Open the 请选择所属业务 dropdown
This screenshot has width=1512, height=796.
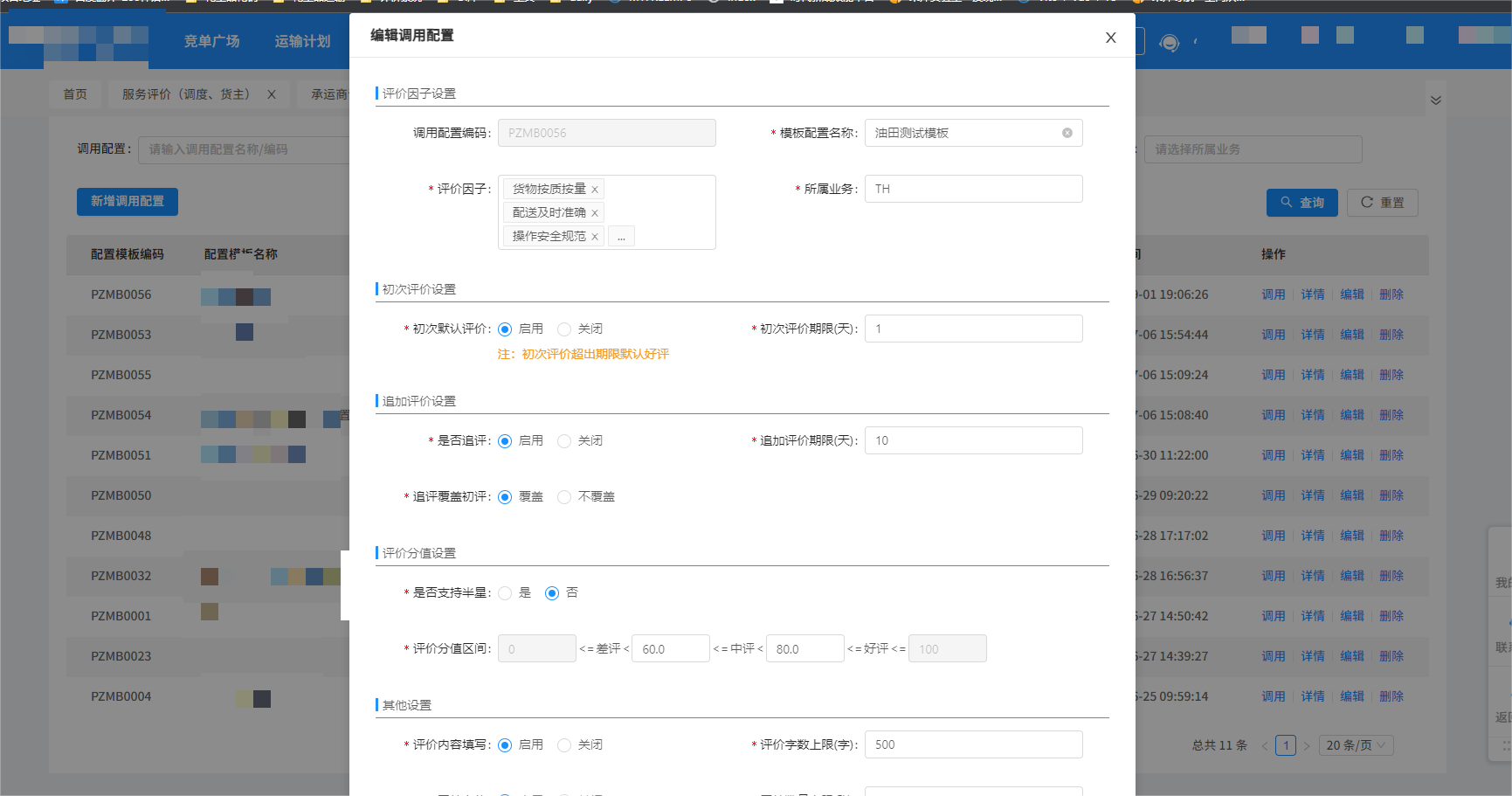pos(1253,149)
